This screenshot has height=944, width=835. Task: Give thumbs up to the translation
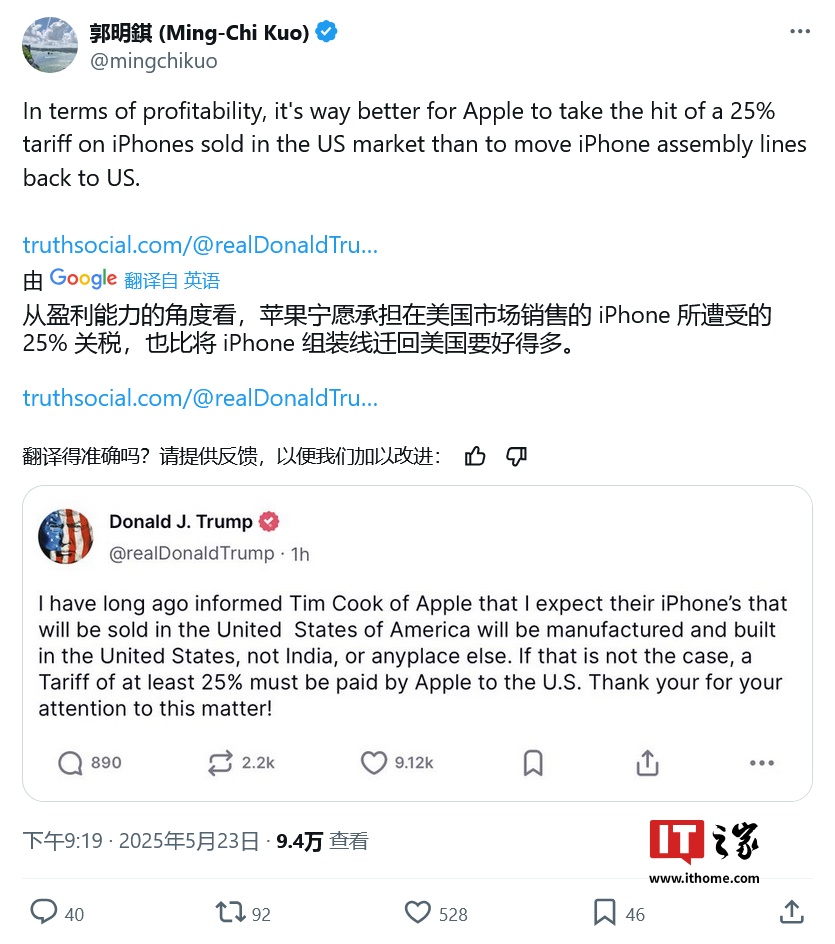pos(475,456)
